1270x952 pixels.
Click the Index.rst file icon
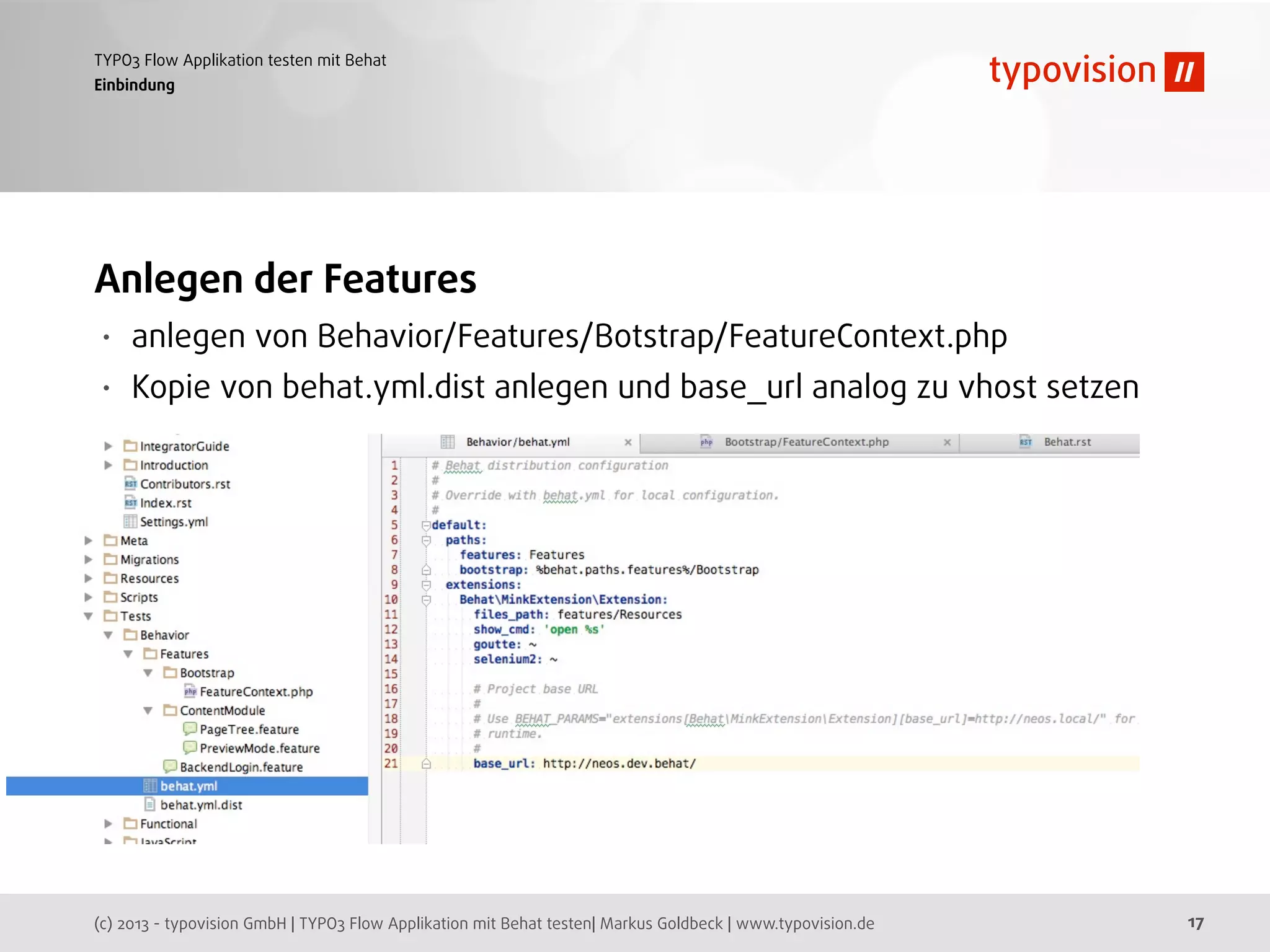130,503
